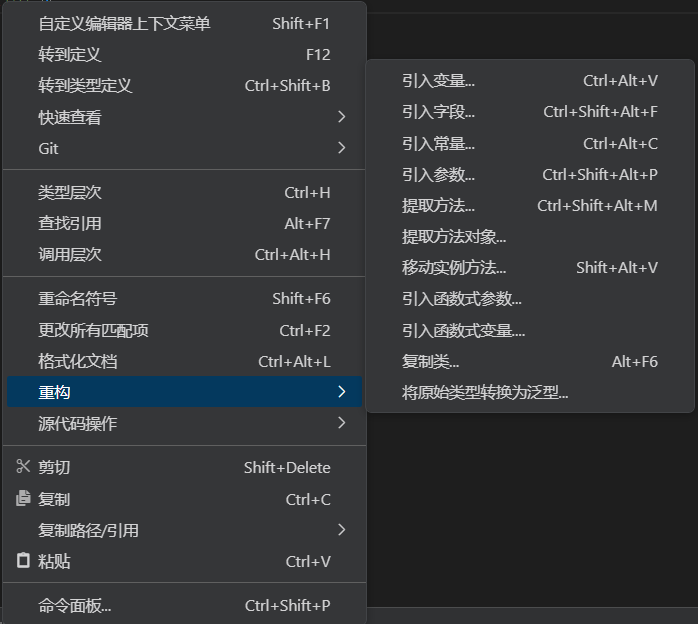Screen dimensions: 698x624
Task: Select 引入参数... in refactor submenu
Action: 530,174
